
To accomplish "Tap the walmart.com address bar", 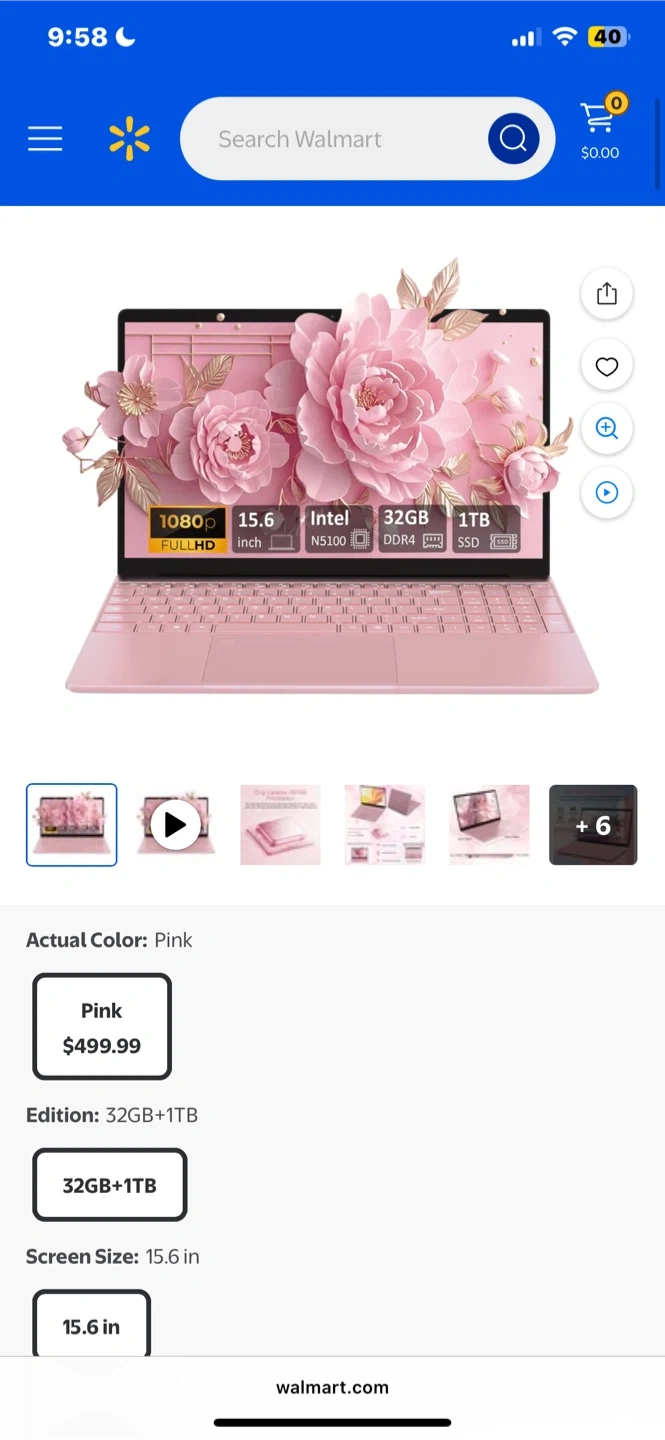I will (x=332, y=1387).
